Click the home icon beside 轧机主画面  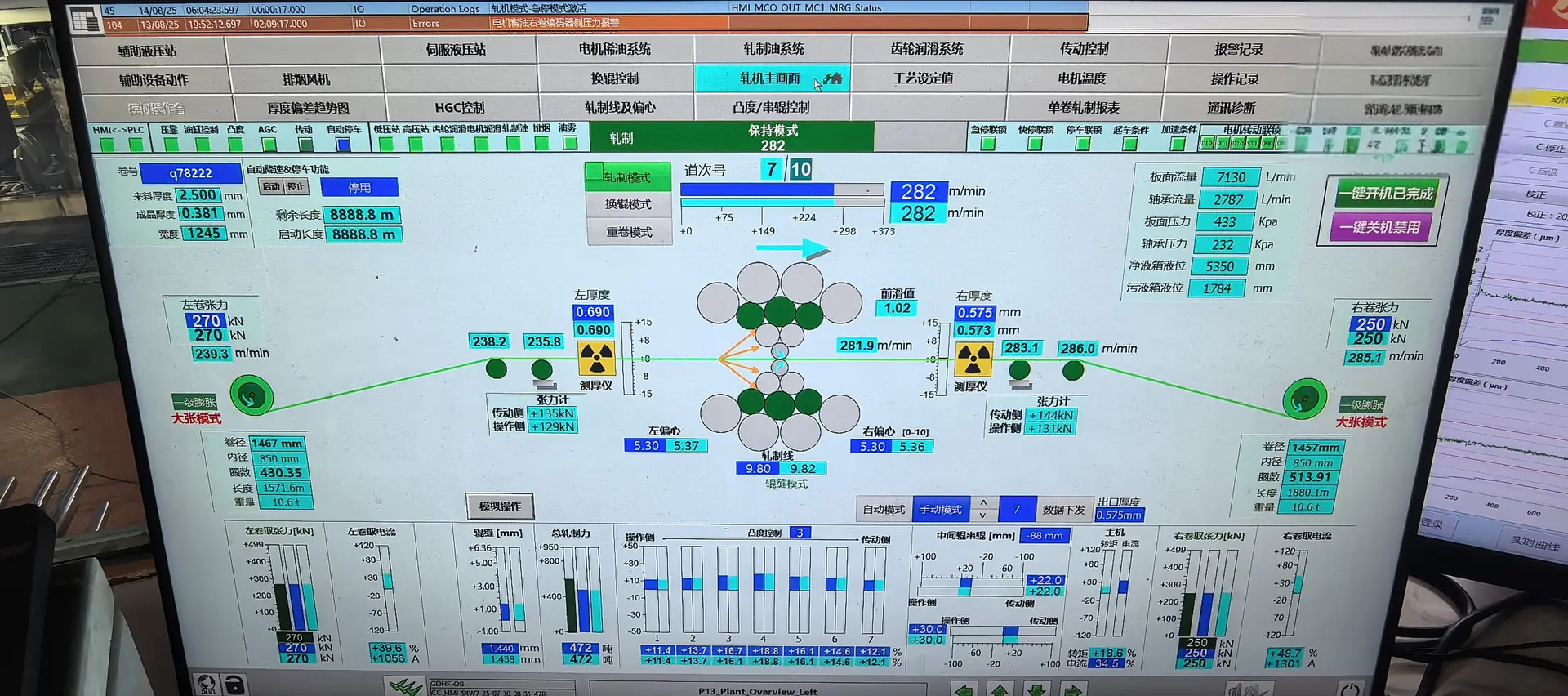click(x=833, y=78)
